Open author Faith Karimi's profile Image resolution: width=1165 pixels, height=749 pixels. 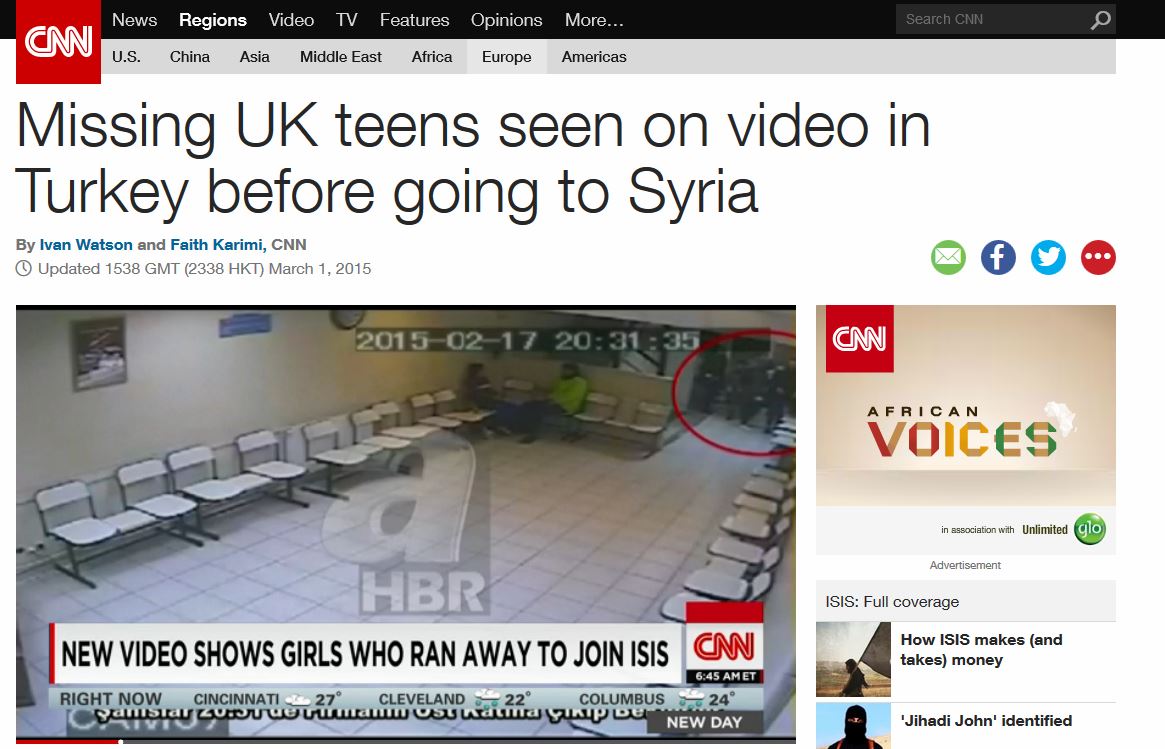pos(216,244)
